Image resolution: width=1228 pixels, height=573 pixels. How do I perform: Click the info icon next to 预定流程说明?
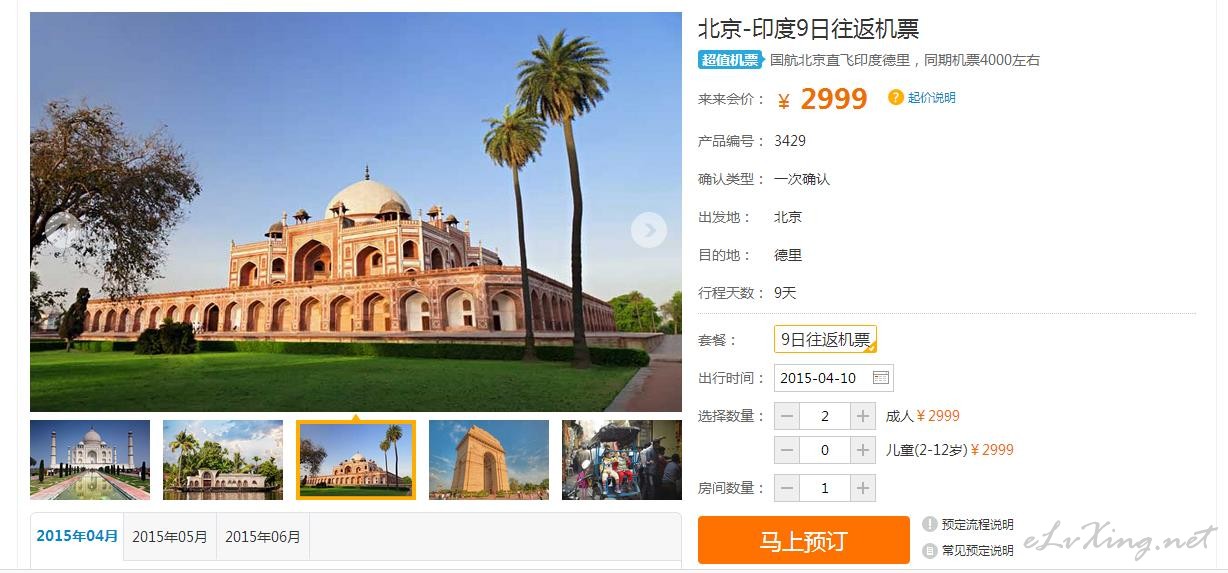pyautogui.click(x=930, y=524)
